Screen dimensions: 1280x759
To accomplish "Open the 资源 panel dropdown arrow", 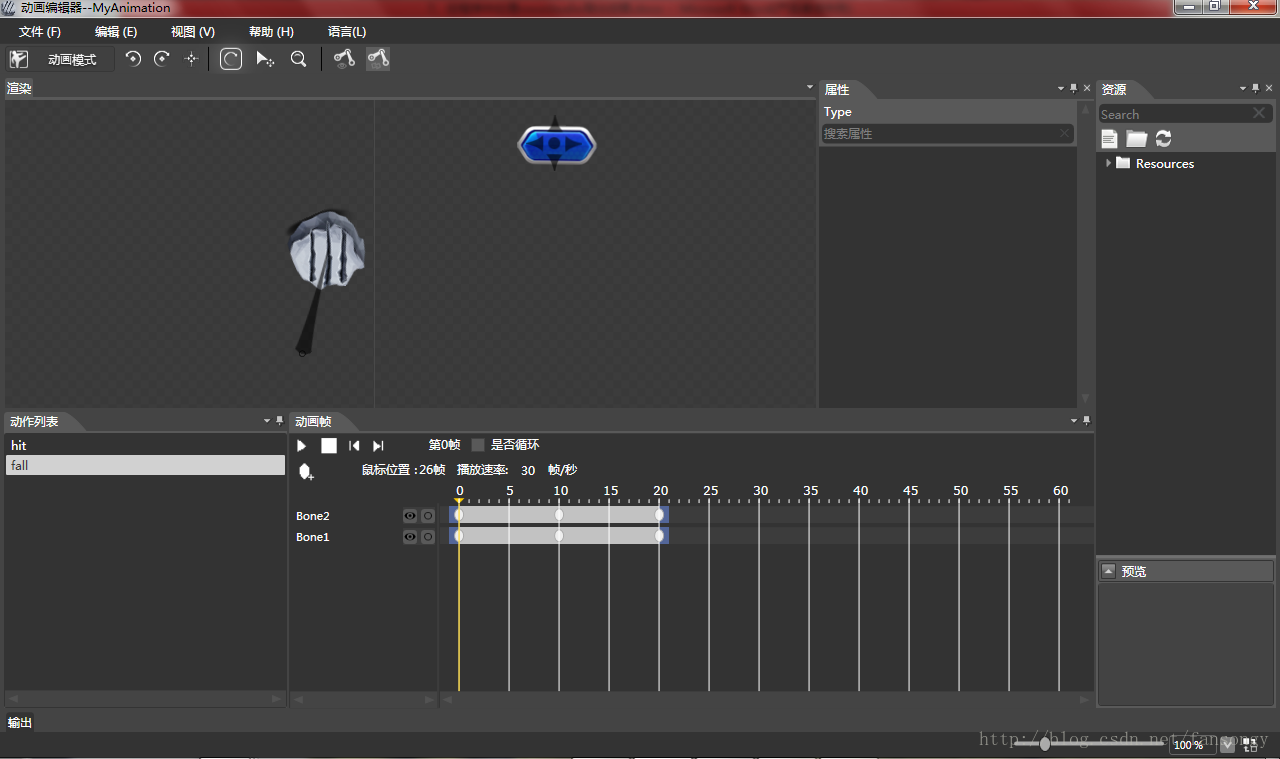I will [1243, 88].
